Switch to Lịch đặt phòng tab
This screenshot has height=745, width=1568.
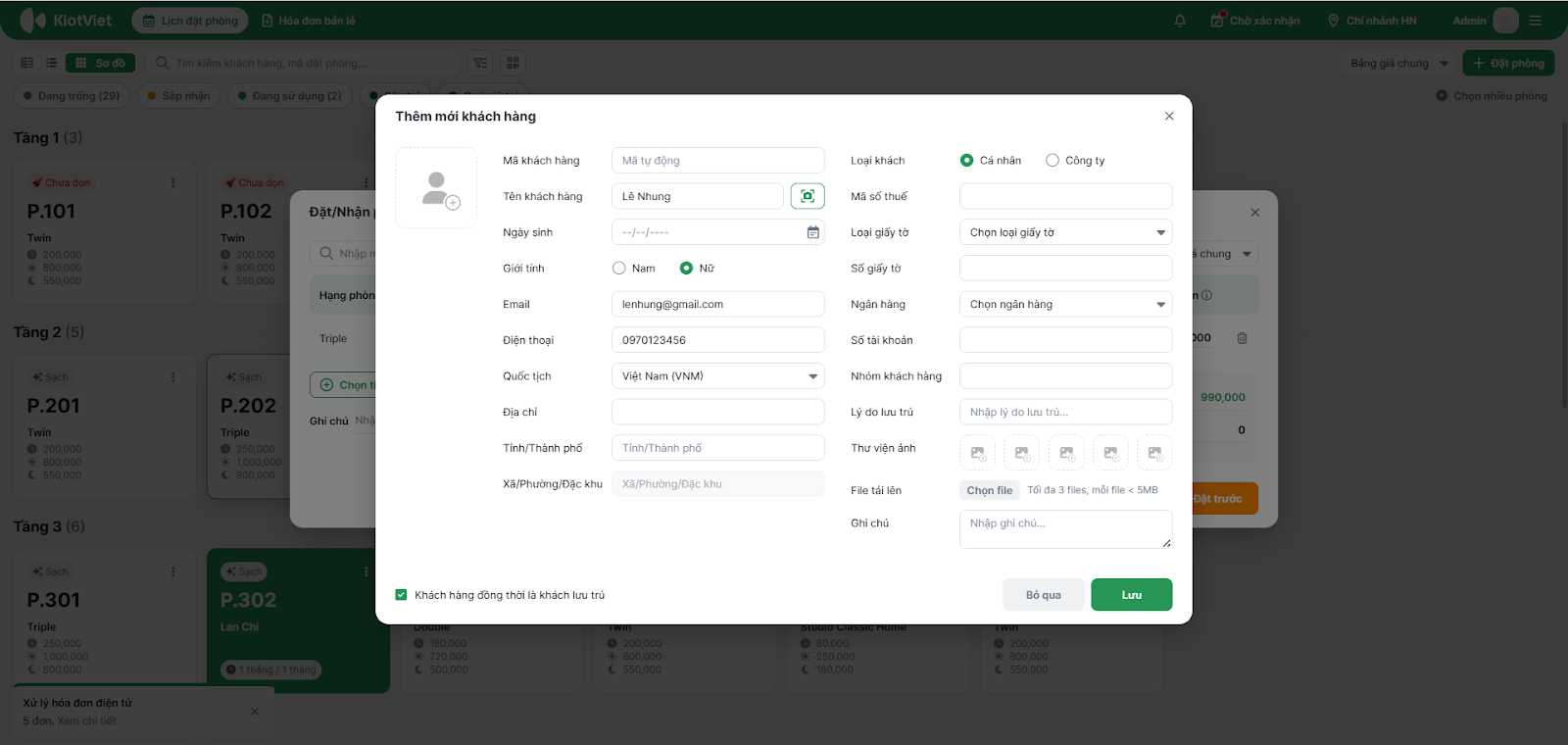coord(190,21)
